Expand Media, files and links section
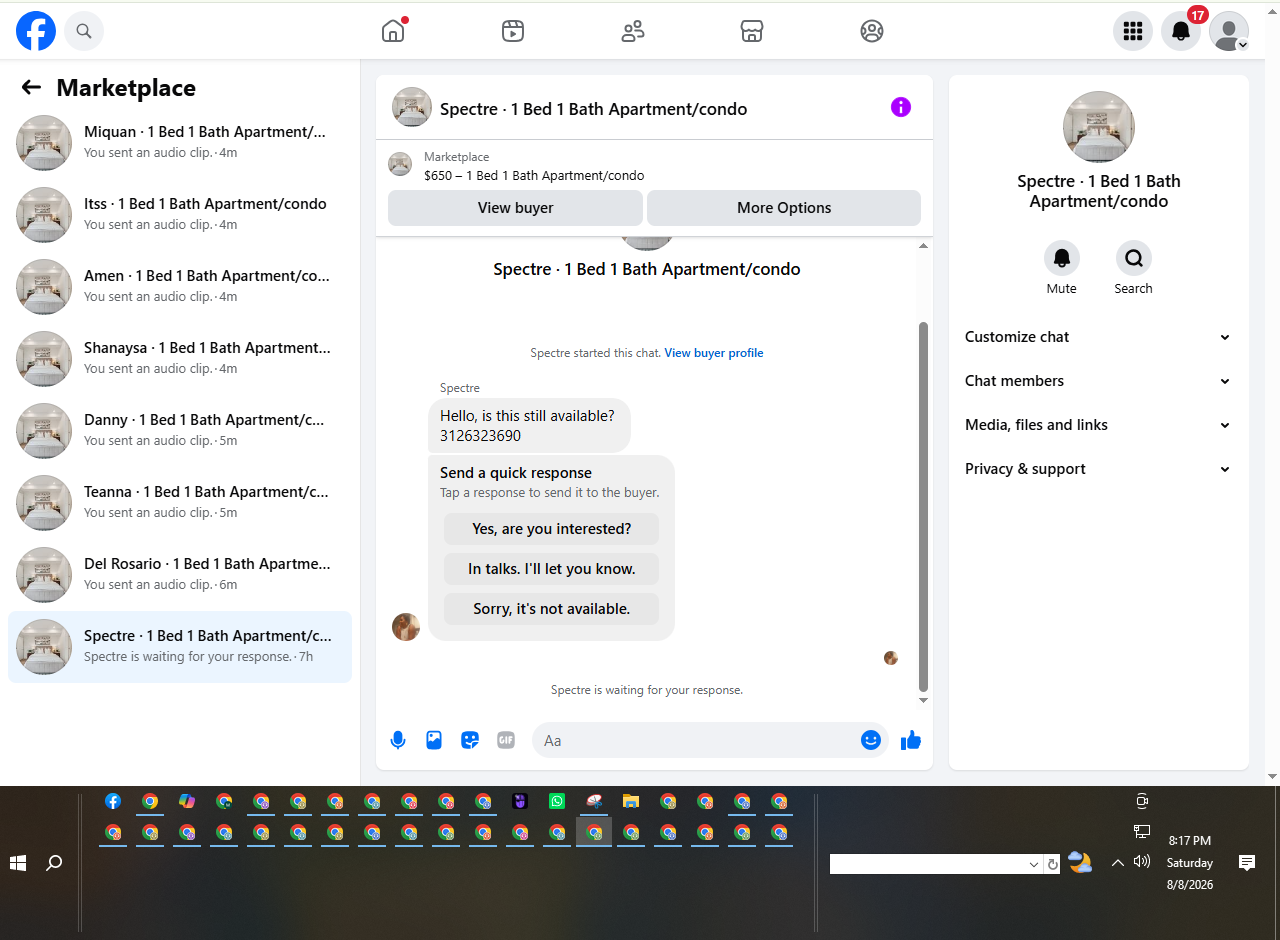 1098,425
